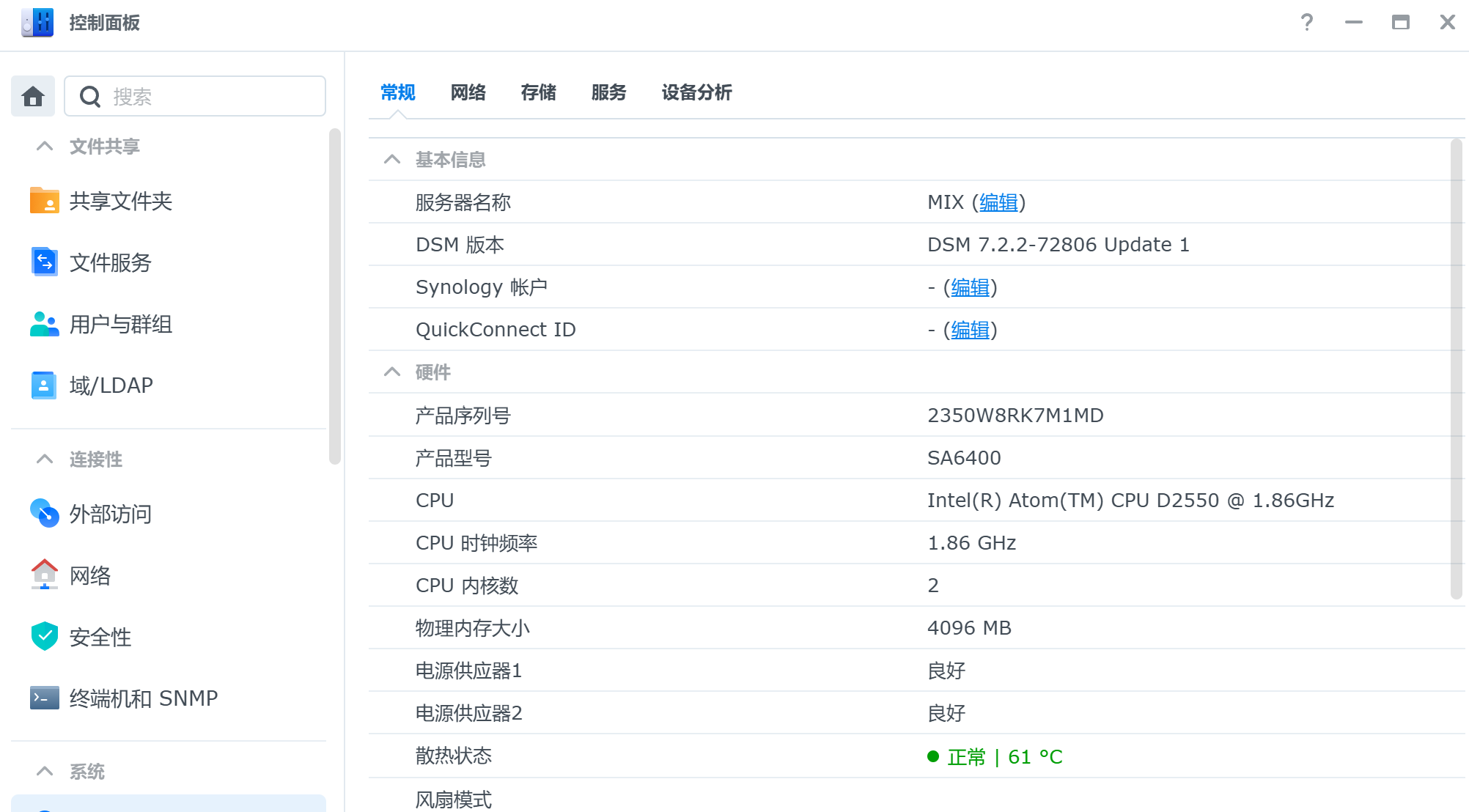Click the 控制面板 window title
Image resolution: width=1469 pixels, height=812 pixels.
click(x=105, y=23)
